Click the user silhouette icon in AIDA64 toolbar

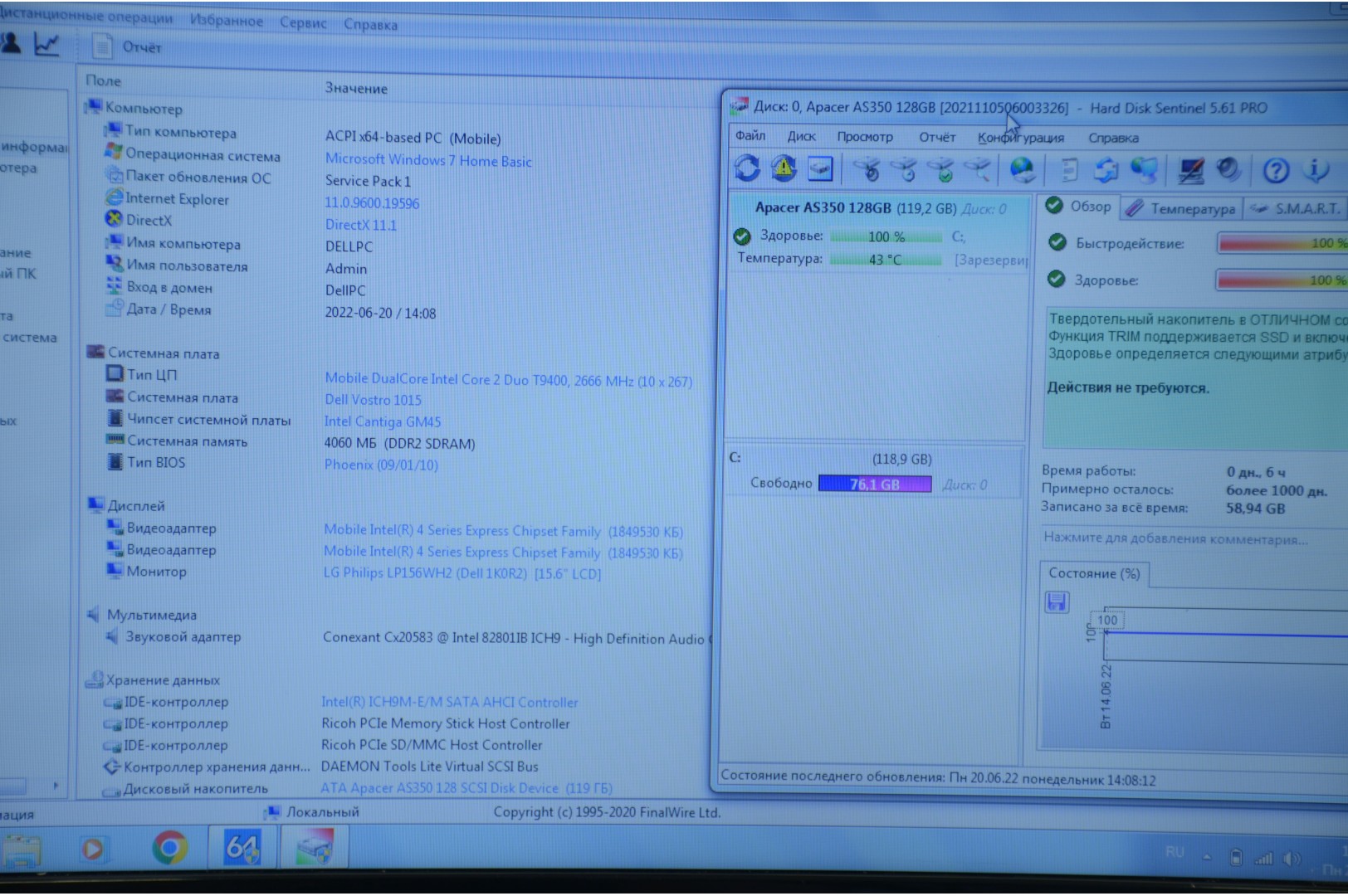[11, 43]
